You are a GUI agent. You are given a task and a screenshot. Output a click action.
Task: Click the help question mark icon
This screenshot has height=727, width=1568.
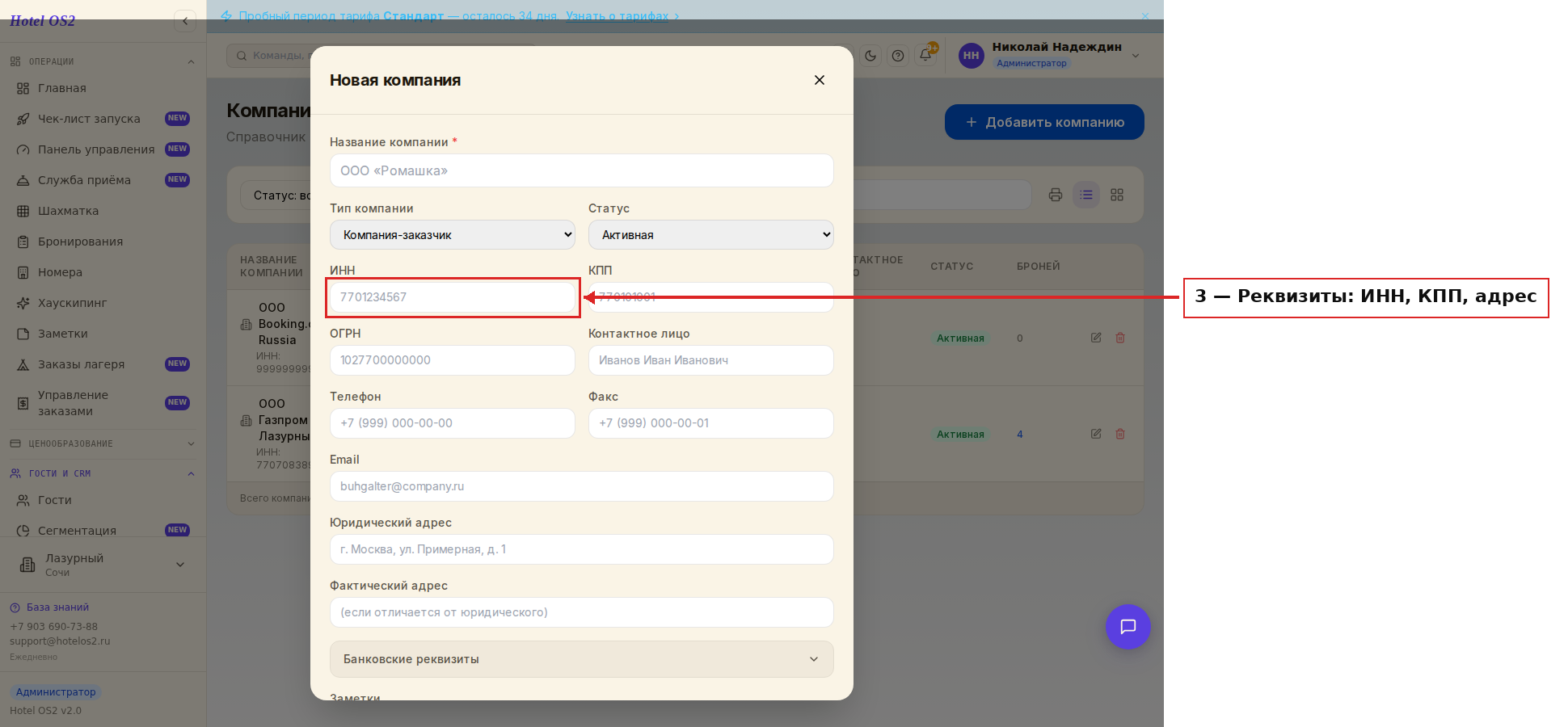click(898, 56)
